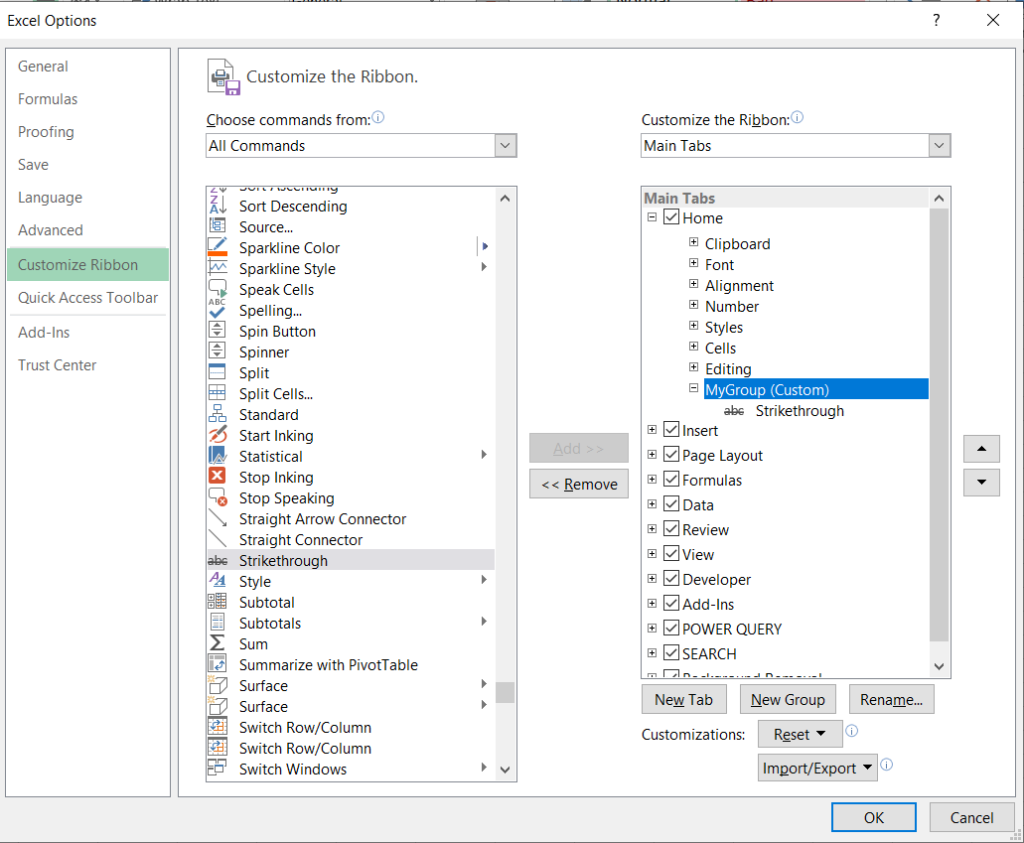1024x843 pixels.
Task: Expand the Clipboard group in tree
Action: (694, 243)
